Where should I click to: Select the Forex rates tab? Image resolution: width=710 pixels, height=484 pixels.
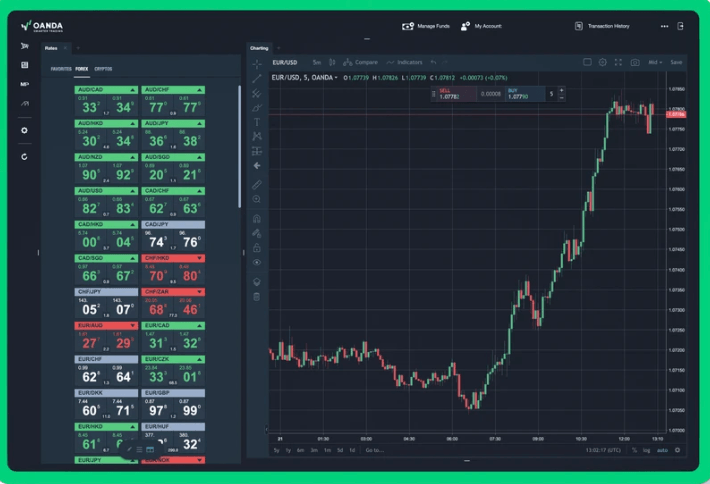pos(82,69)
